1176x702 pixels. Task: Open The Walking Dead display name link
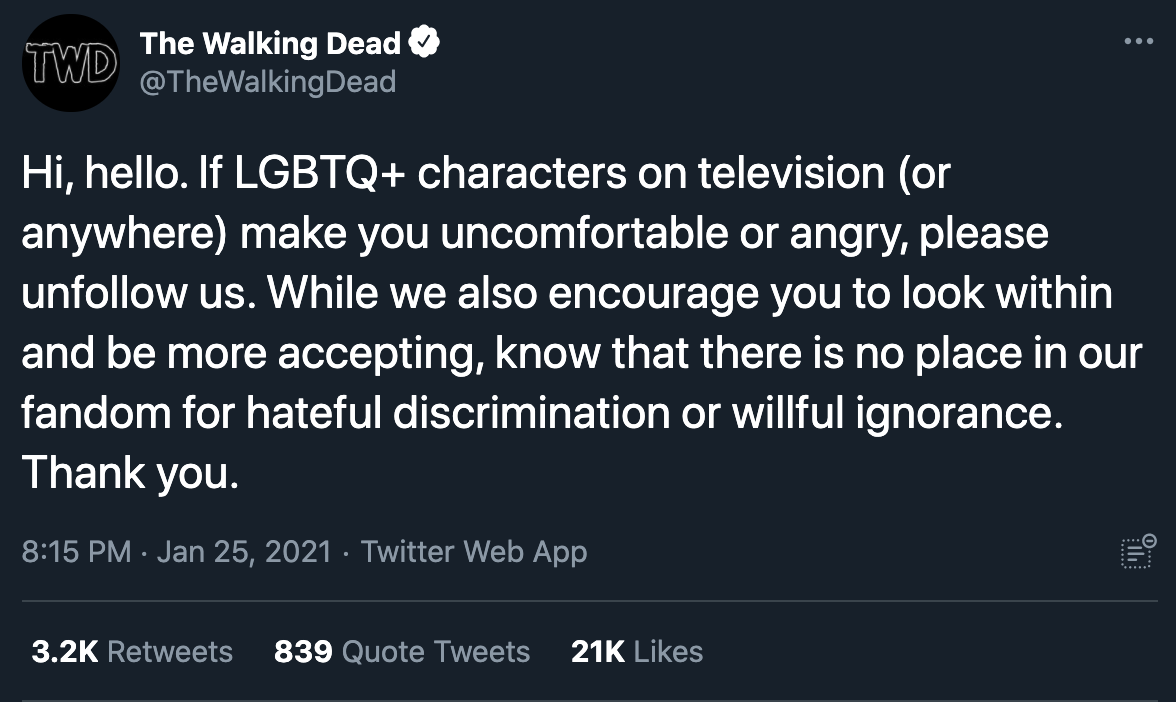[x=270, y=44]
